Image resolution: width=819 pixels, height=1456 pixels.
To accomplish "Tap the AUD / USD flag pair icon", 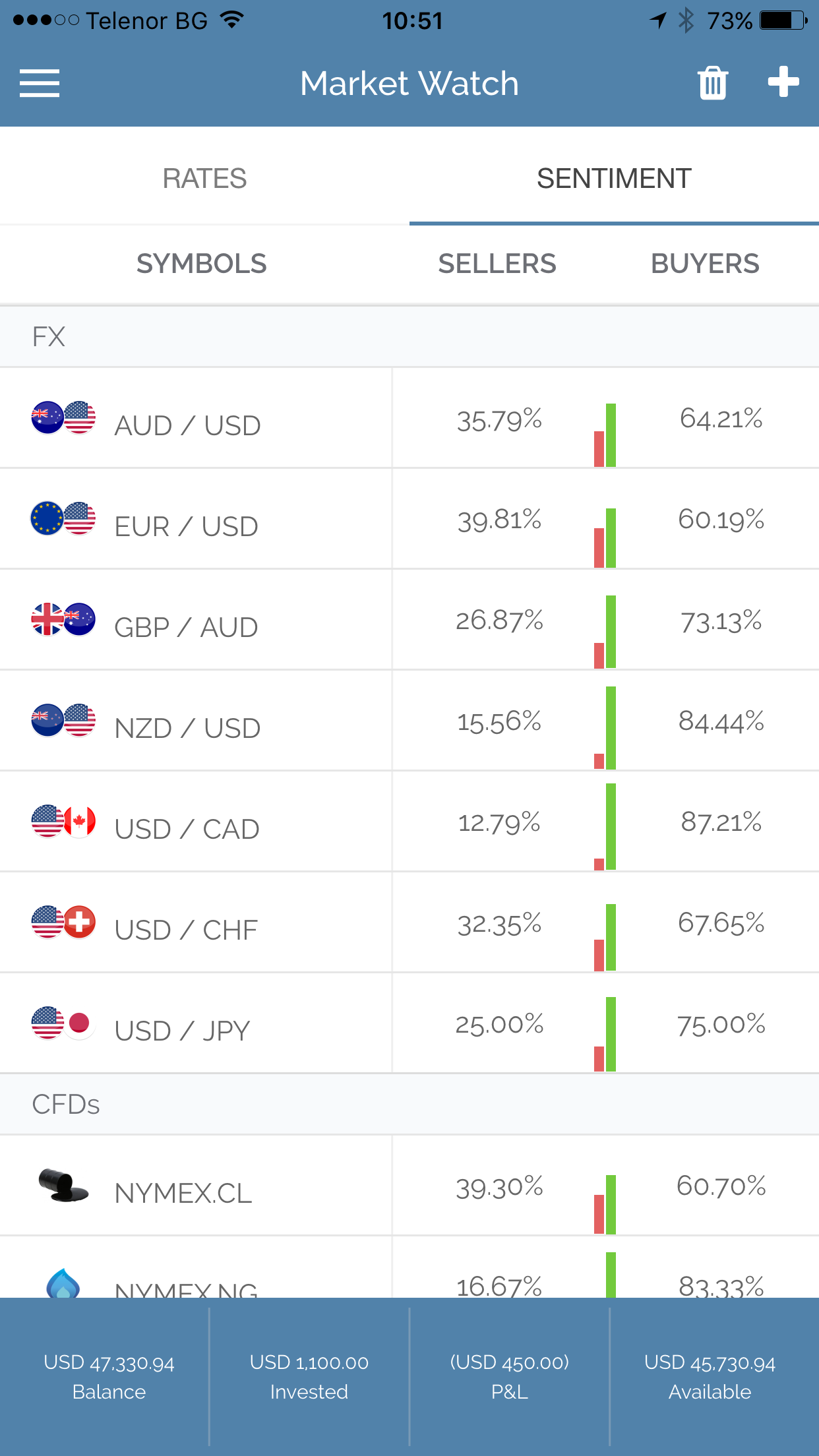I will click(x=63, y=418).
